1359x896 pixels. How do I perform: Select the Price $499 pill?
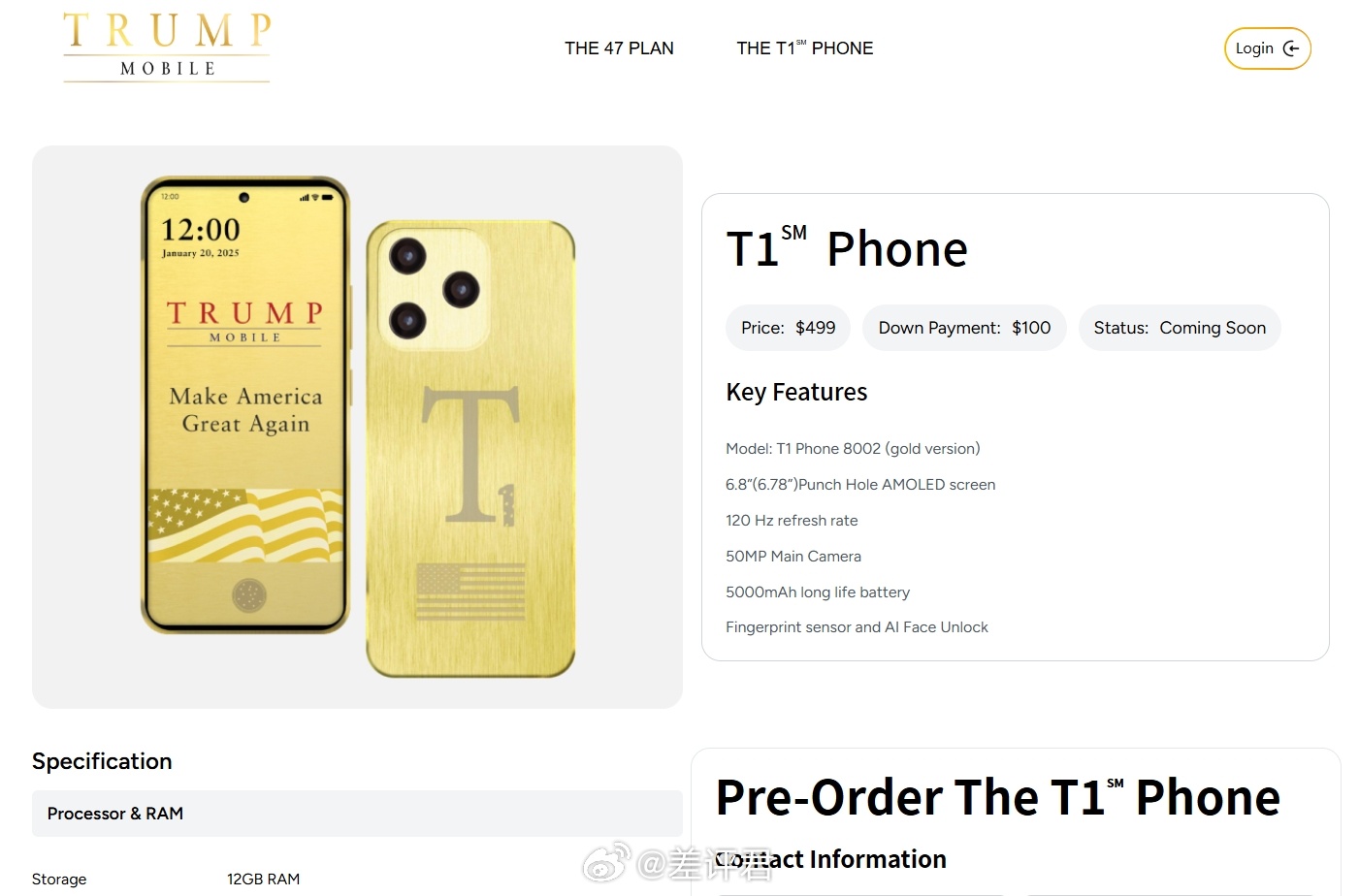coord(789,328)
